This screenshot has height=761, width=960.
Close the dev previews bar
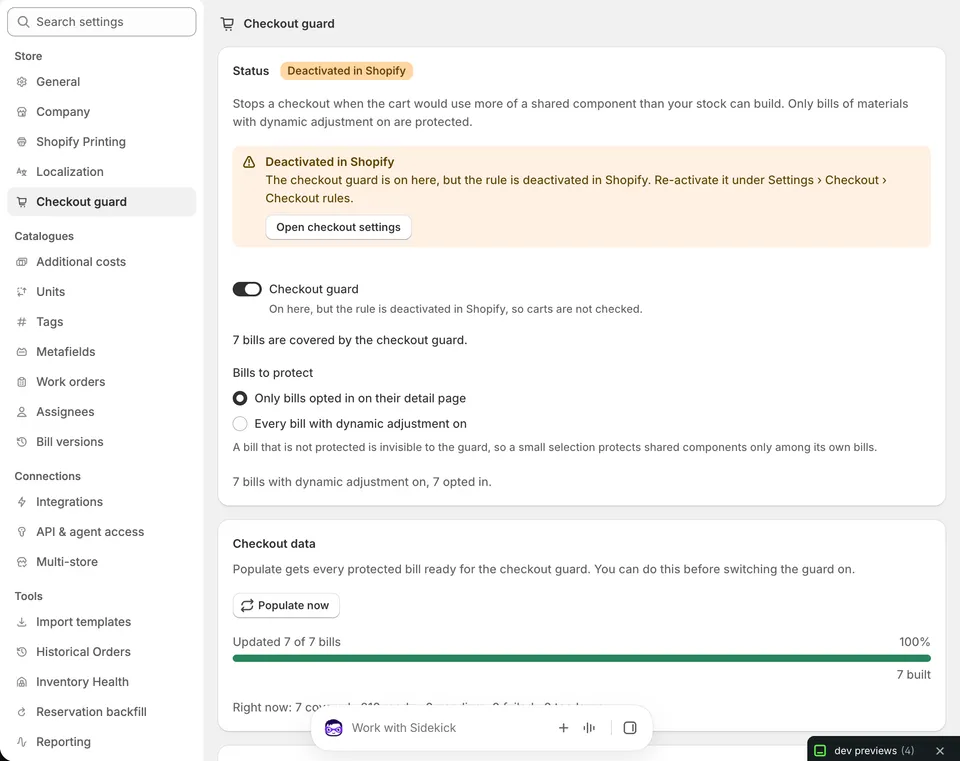[940, 750]
